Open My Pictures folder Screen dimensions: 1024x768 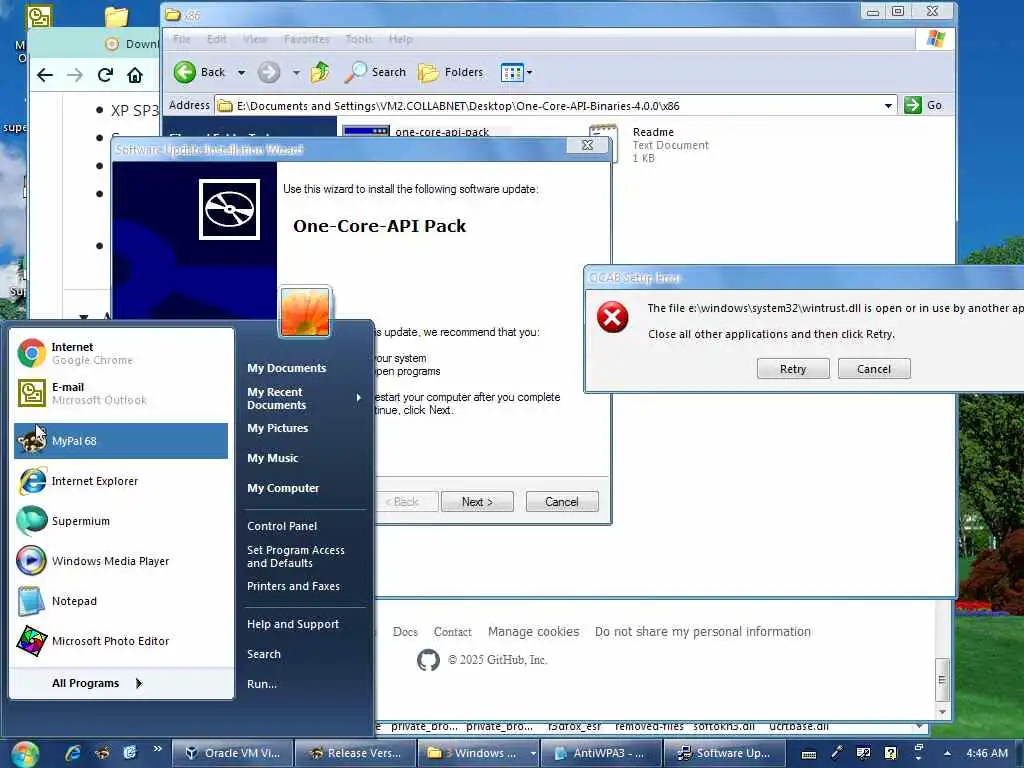278,428
